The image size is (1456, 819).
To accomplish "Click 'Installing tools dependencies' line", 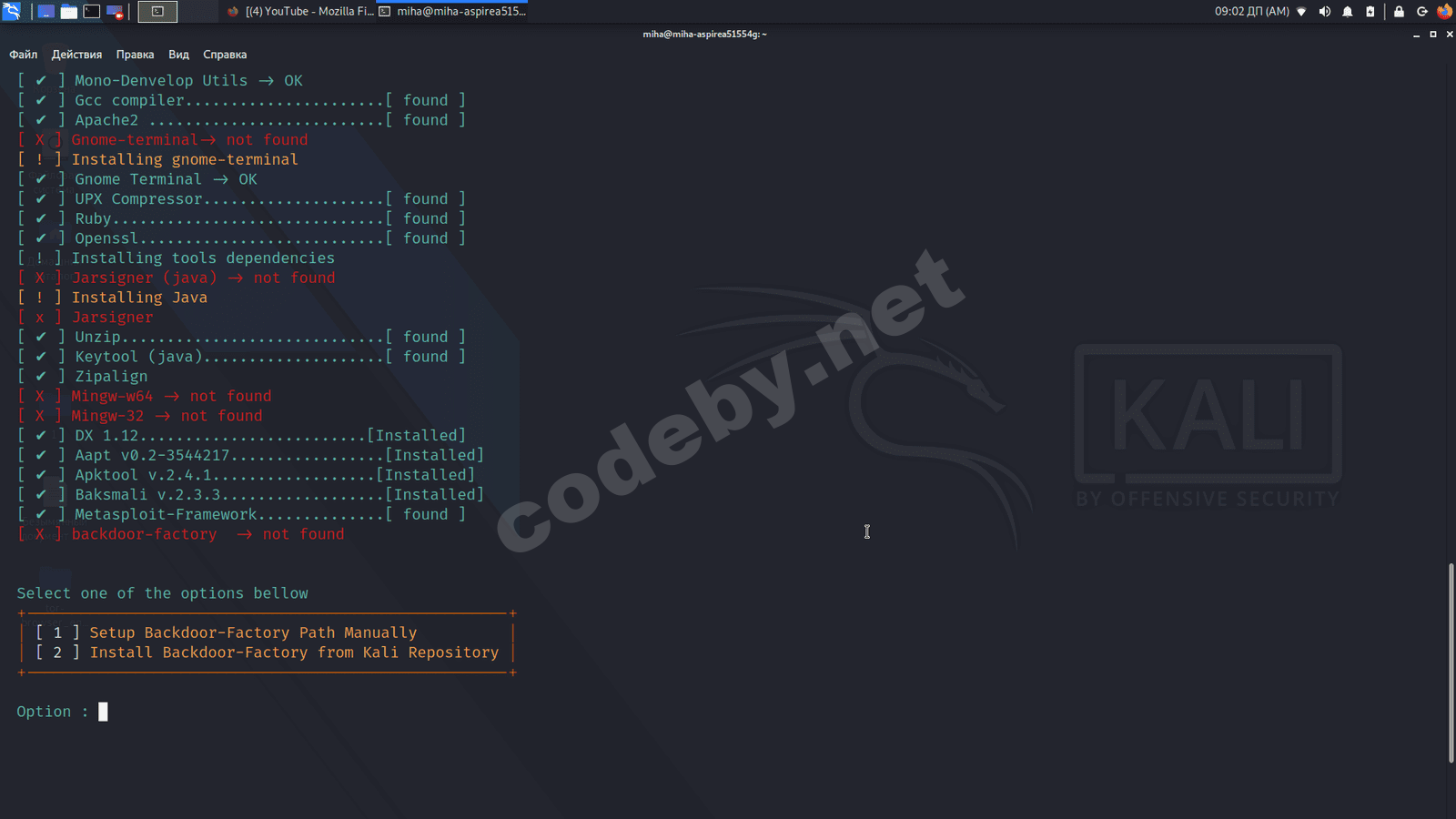I will tap(176, 258).
